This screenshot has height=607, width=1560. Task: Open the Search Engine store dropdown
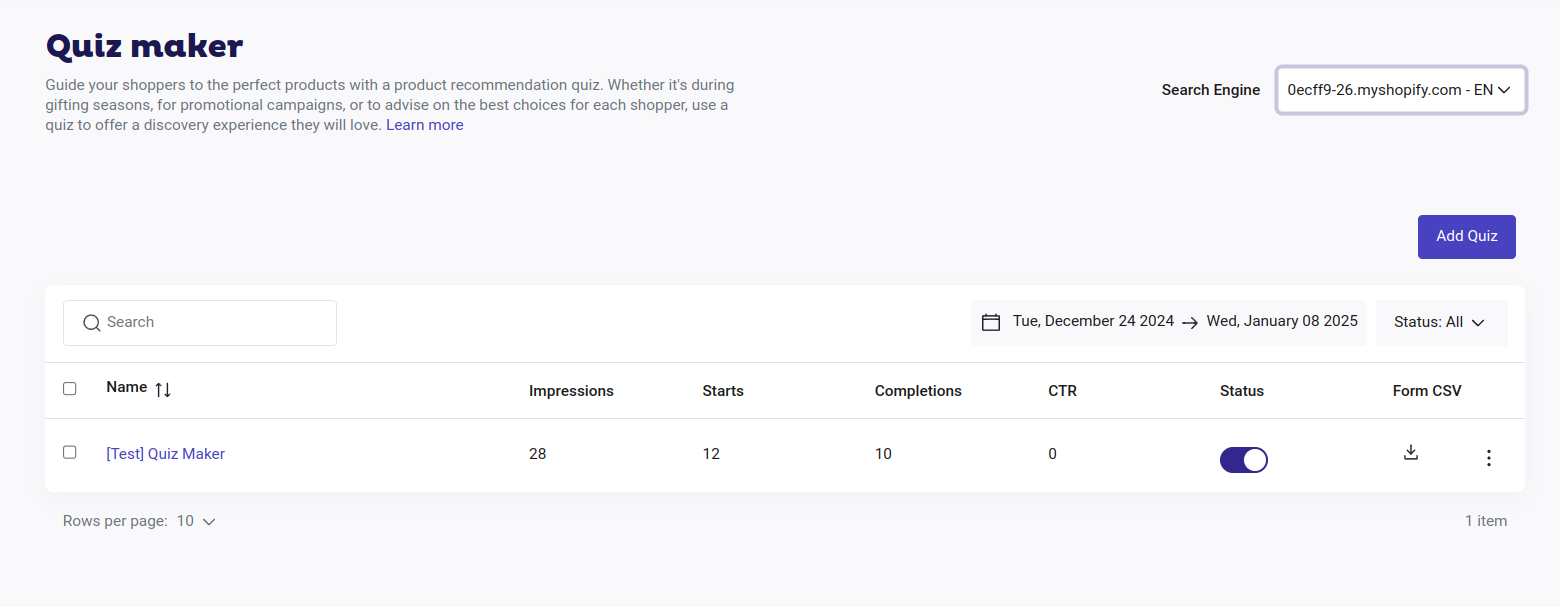coord(1401,90)
